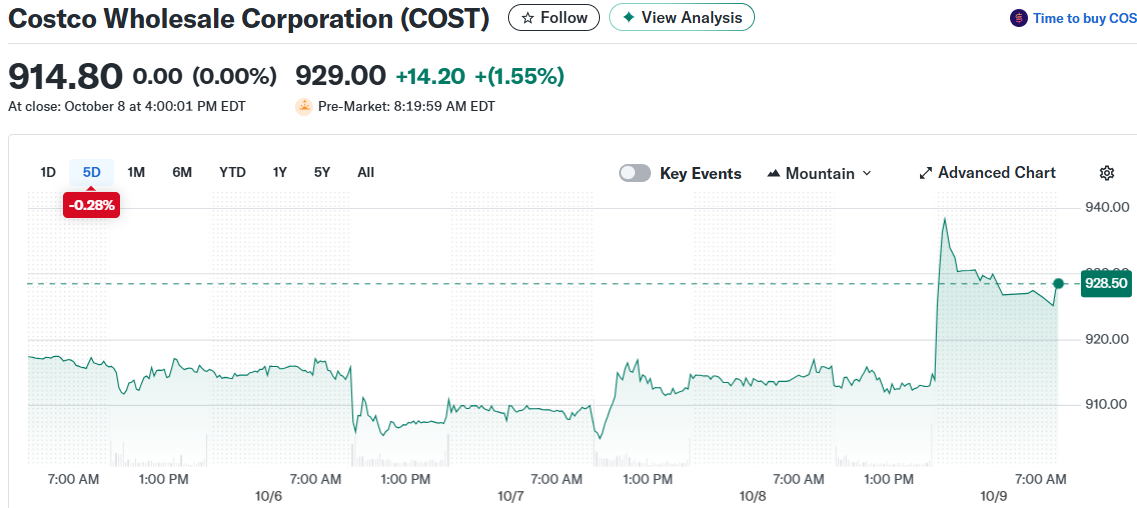Show year-to-date YTD chart range
1137x508 pixels.
point(232,172)
